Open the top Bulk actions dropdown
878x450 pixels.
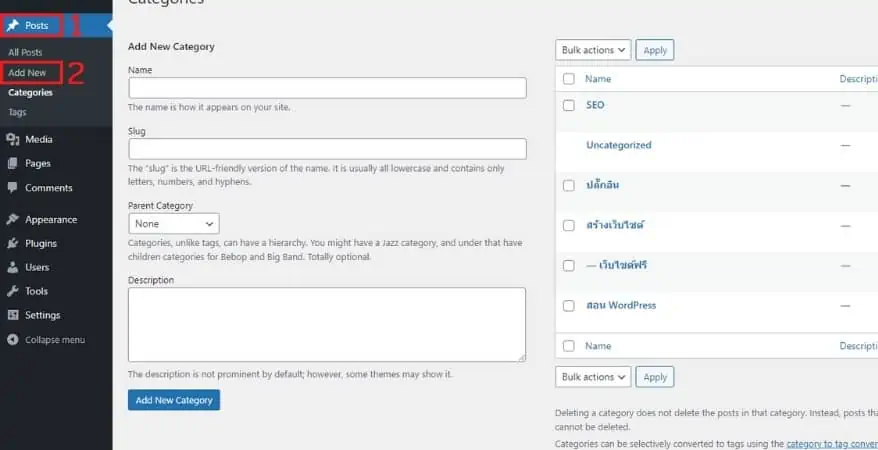click(593, 50)
